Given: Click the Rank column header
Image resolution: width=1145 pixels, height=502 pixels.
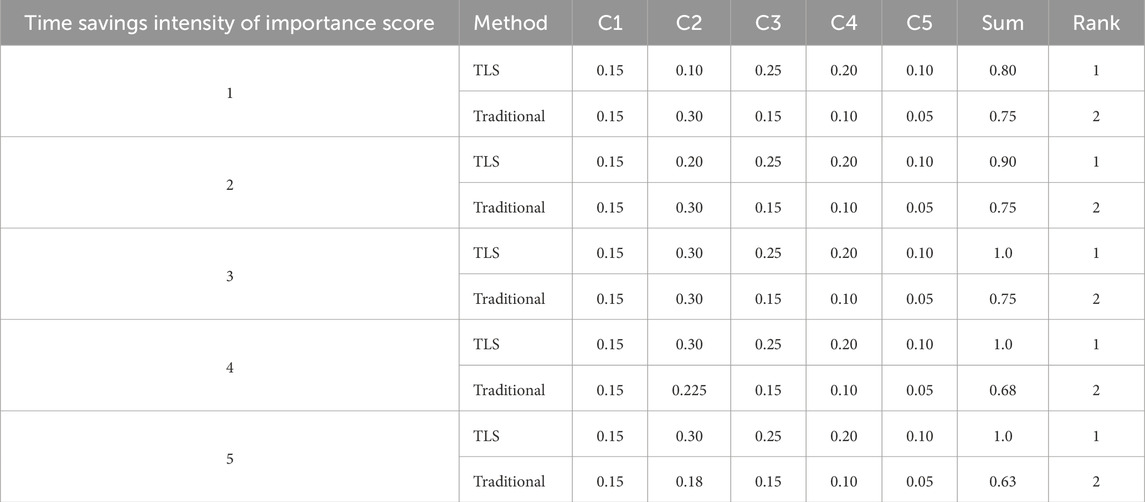Looking at the screenshot, I should tap(1096, 23).
